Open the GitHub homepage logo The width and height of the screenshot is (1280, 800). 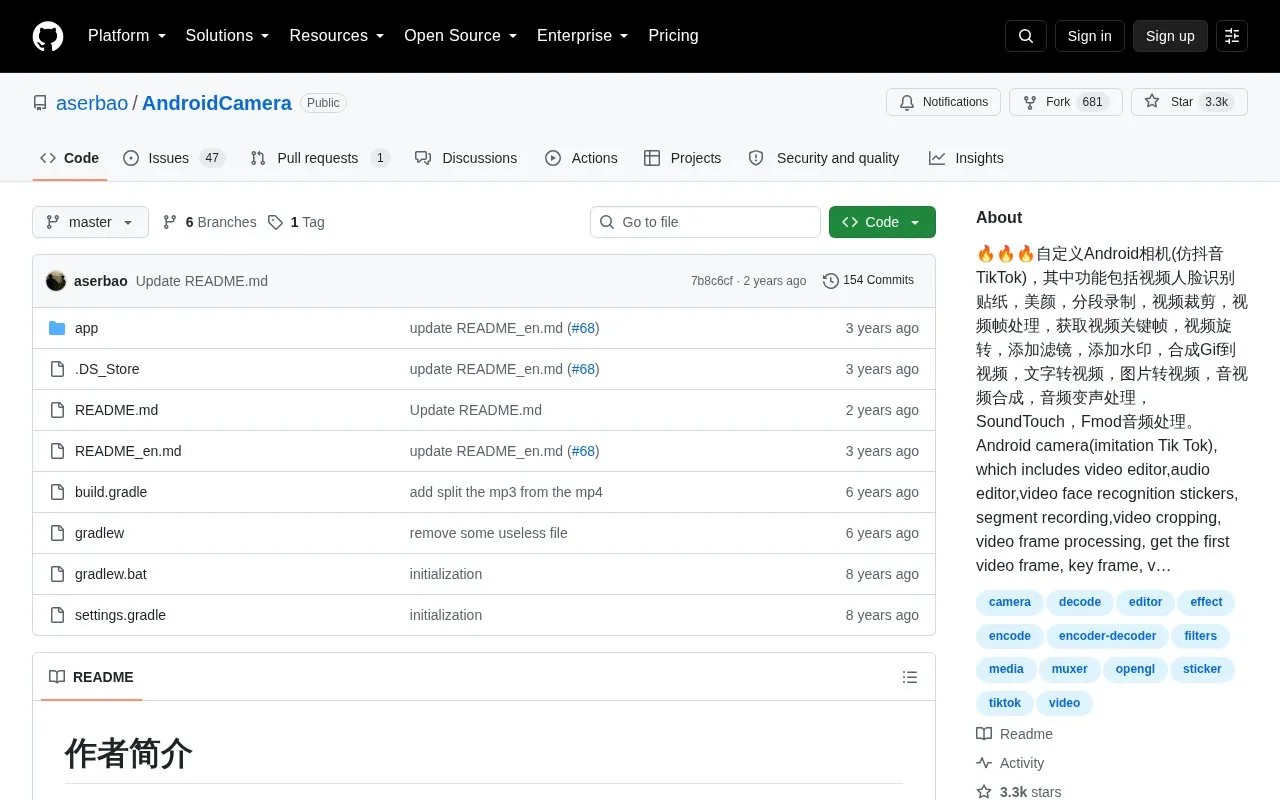pyautogui.click(x=48, y=36)
